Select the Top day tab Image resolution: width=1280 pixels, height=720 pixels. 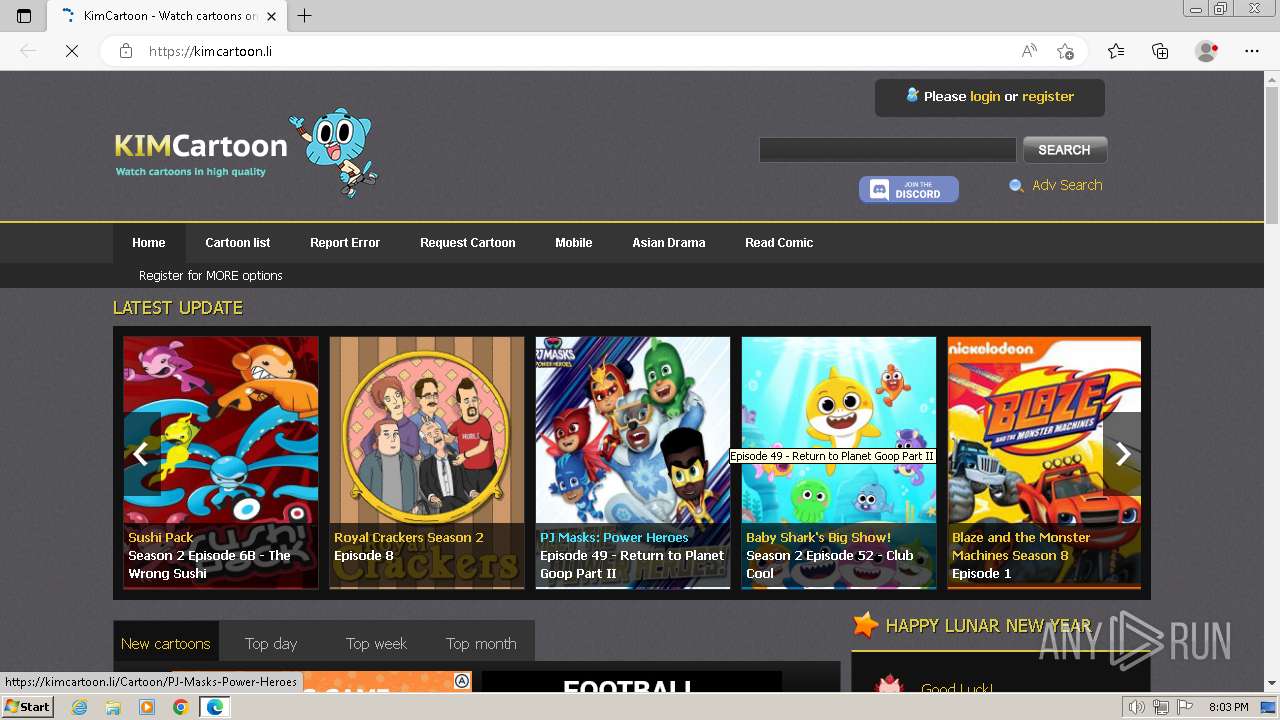271,644
